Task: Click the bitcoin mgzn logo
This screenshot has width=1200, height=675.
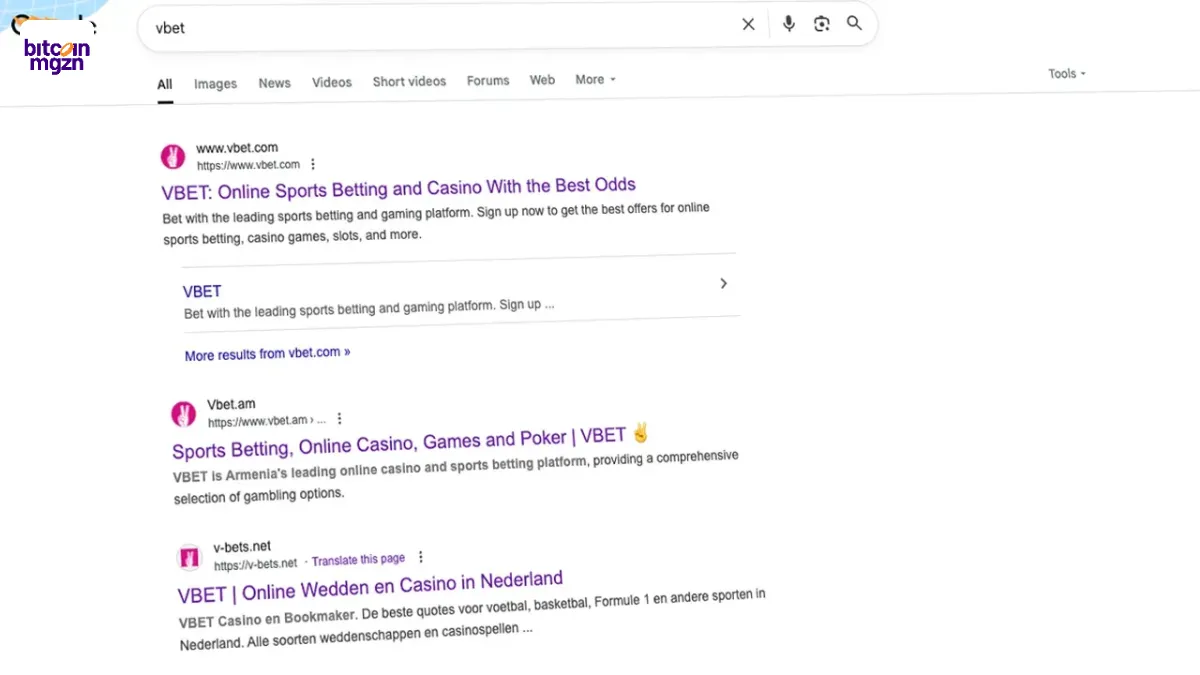Action: click(56, 55)
